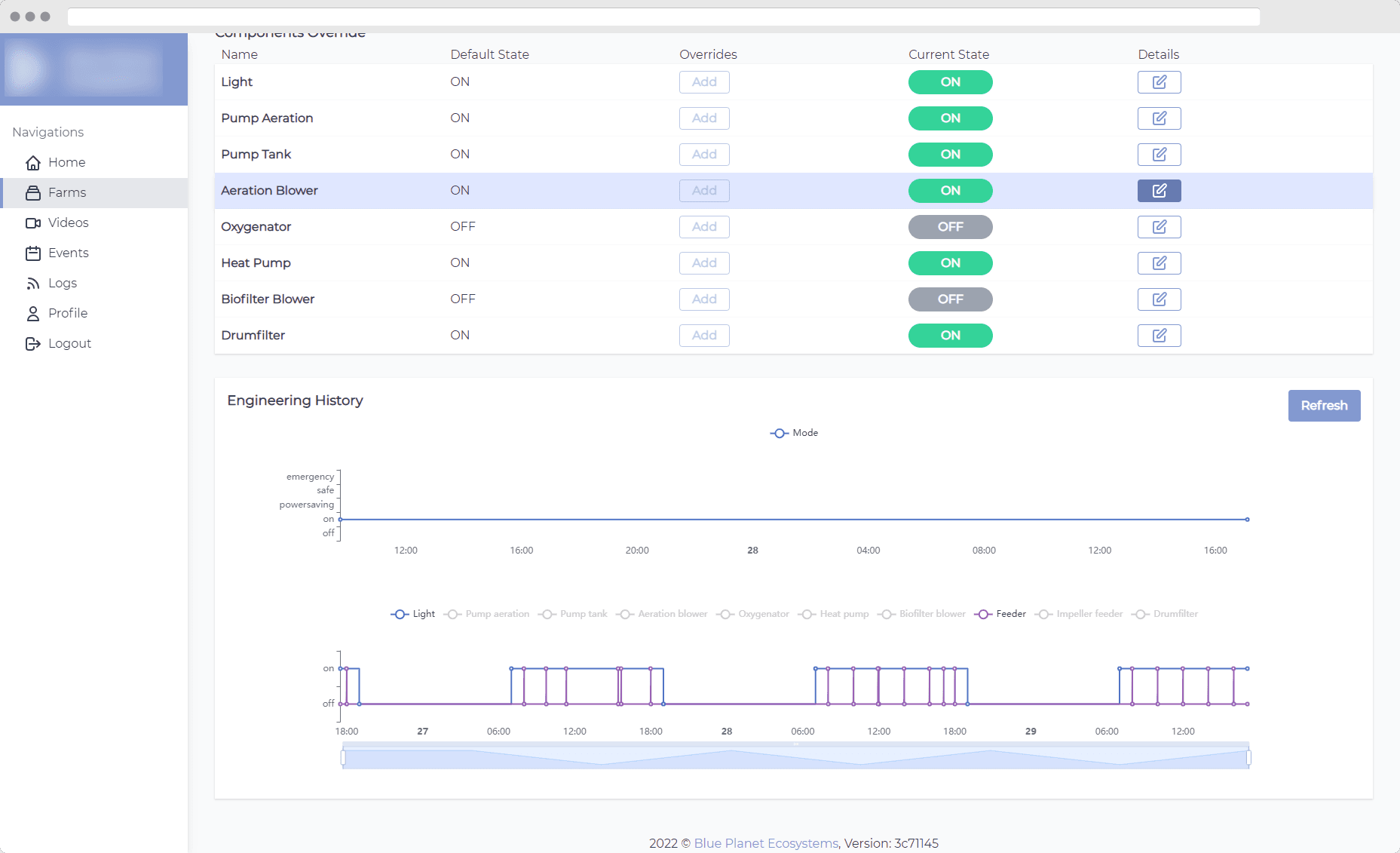The image size is (1400, 853).
Task: Select the Events calendar icon
Action: click(34, 253)
